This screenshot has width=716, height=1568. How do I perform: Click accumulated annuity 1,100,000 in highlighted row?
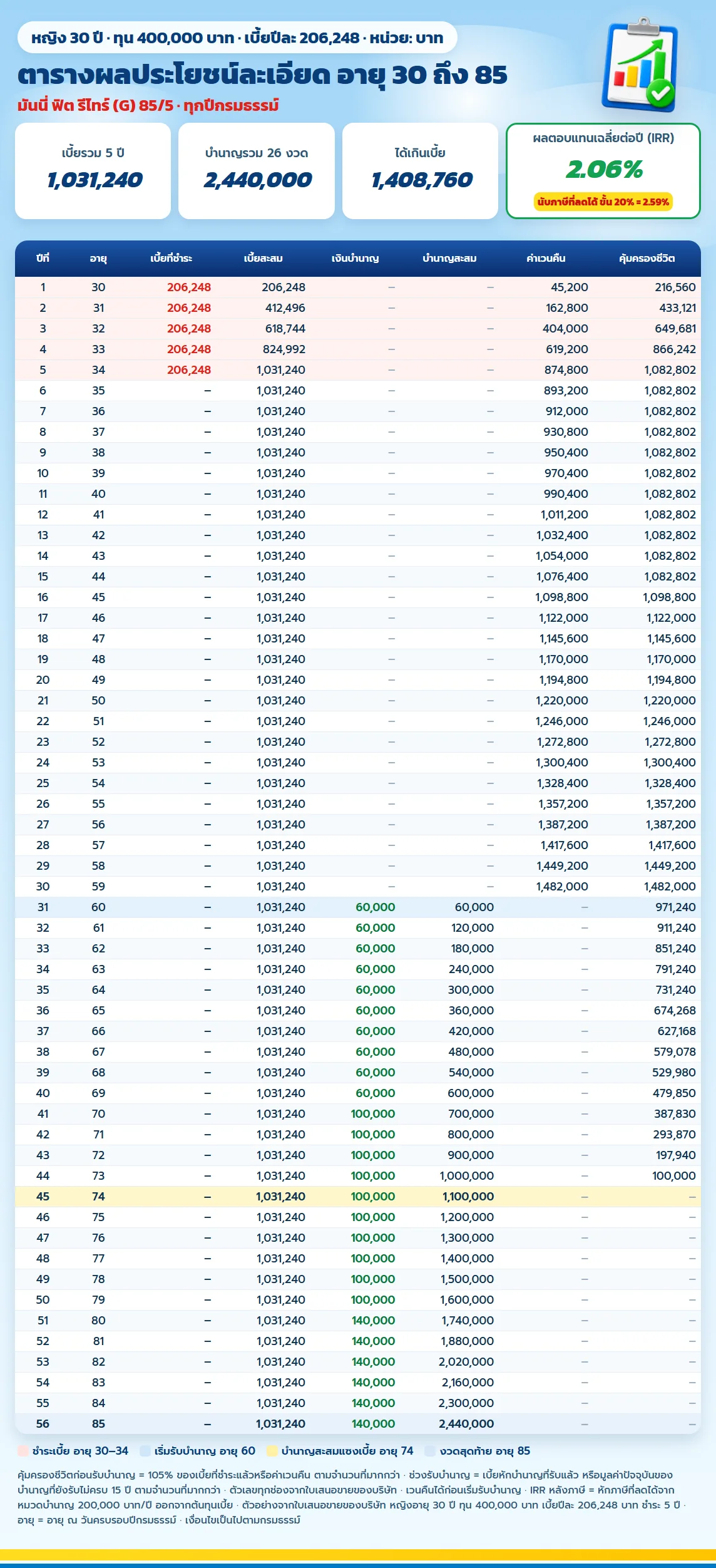468,1197
